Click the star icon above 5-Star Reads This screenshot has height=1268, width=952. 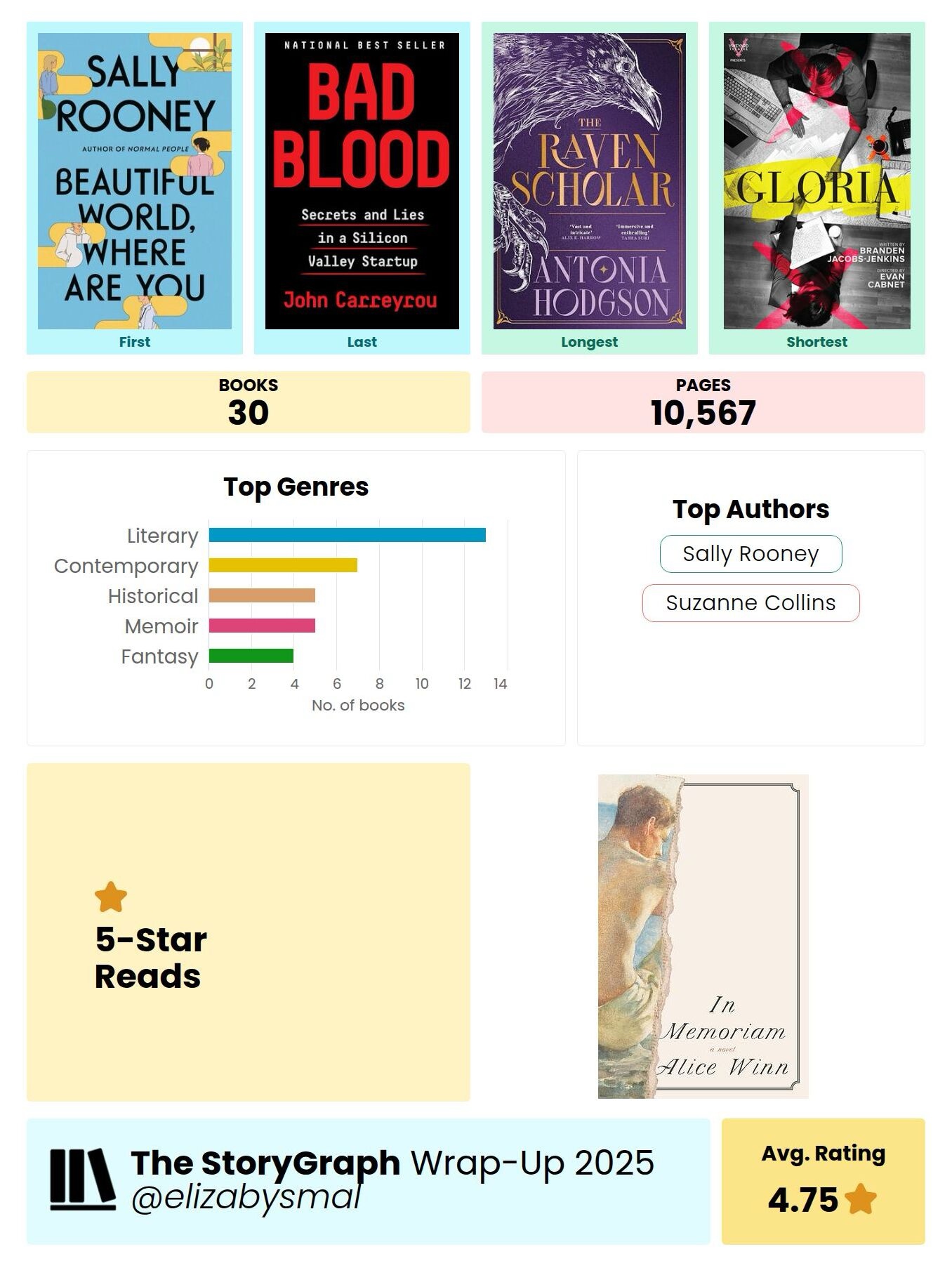[111, 897]
